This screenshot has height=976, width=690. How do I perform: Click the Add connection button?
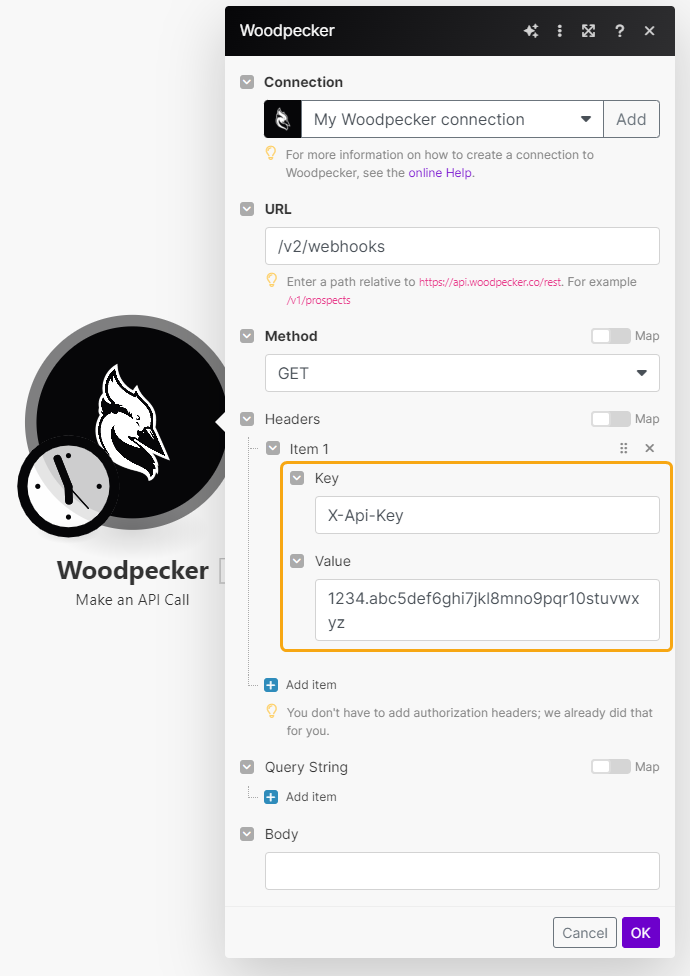631,119
